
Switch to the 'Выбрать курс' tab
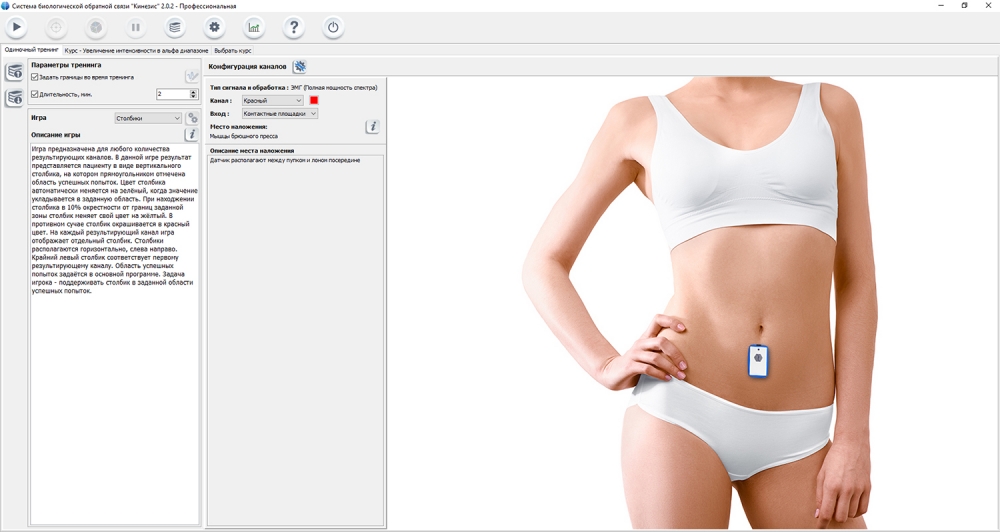(232, 50)
